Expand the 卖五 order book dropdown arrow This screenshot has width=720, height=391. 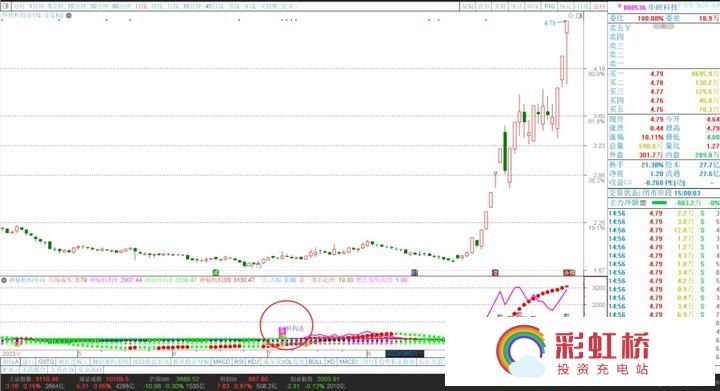click(x=628, y=28)
